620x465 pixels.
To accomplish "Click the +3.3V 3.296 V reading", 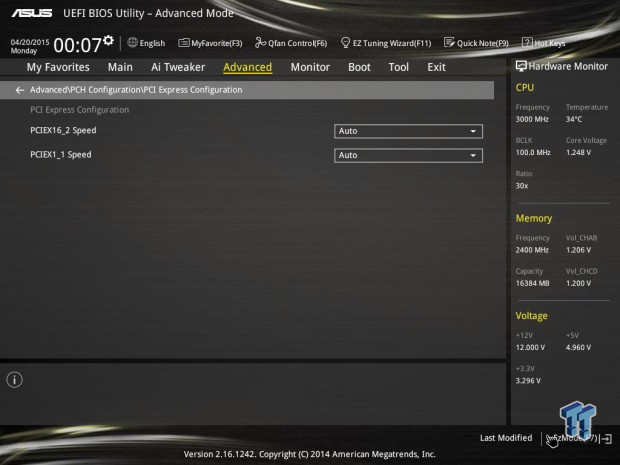I will click(x=528, y=381).
